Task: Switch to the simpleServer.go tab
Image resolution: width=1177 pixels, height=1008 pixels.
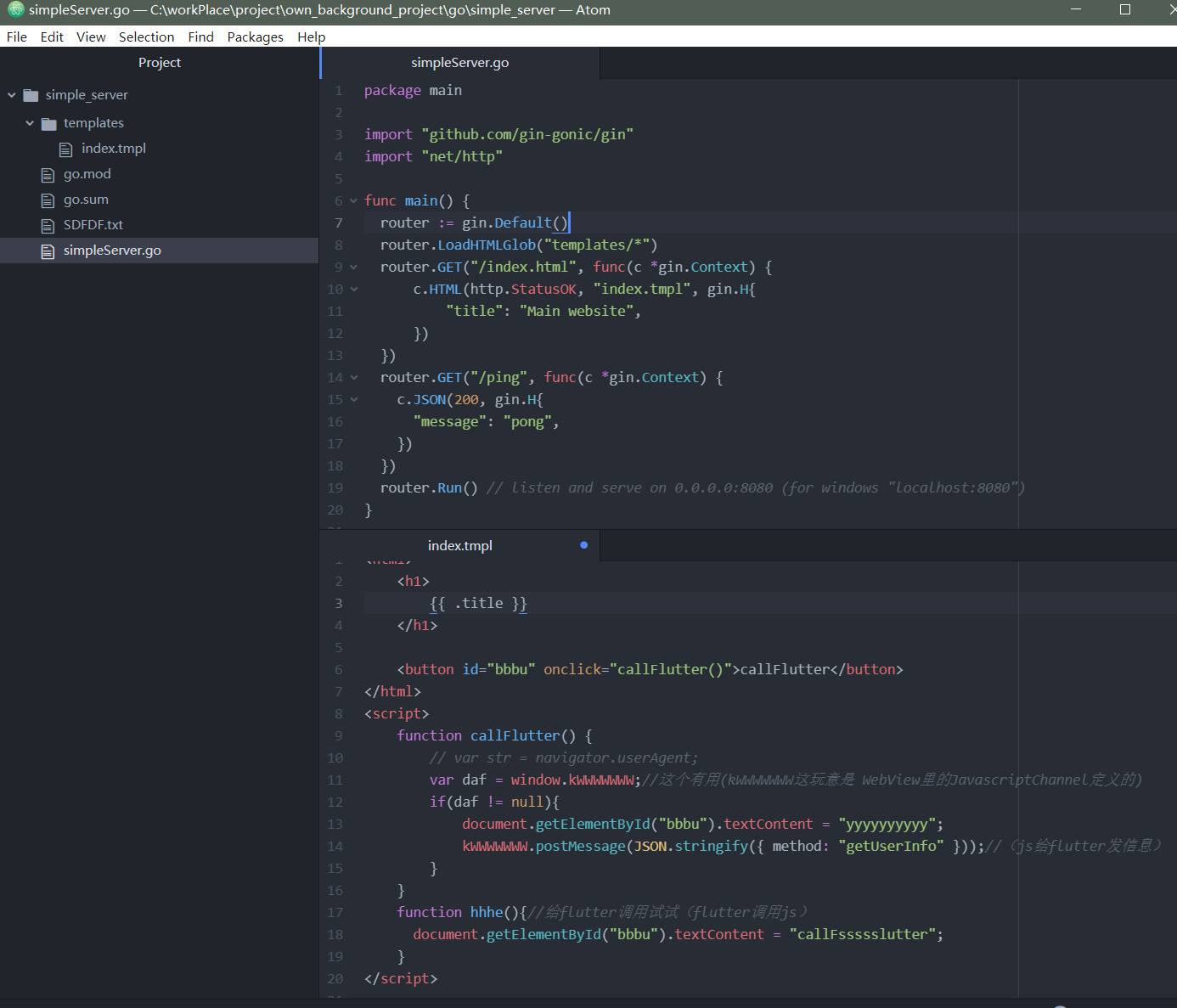Action: 460,63
